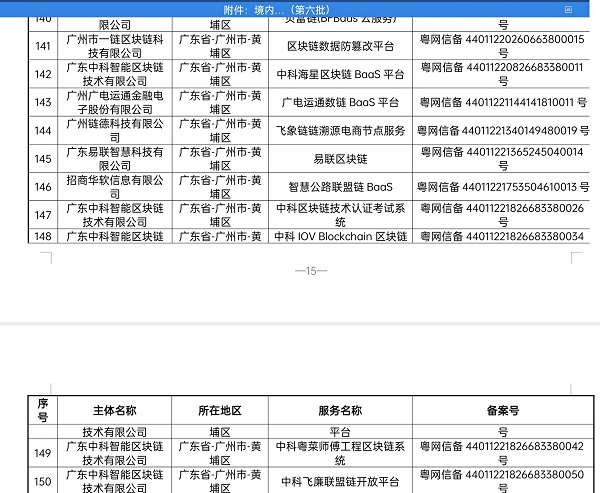This screenshot has width=600, height=493.
Task: Click service '智慧公路联盟链 BaaS'
Action: click(x=341, y=187)
